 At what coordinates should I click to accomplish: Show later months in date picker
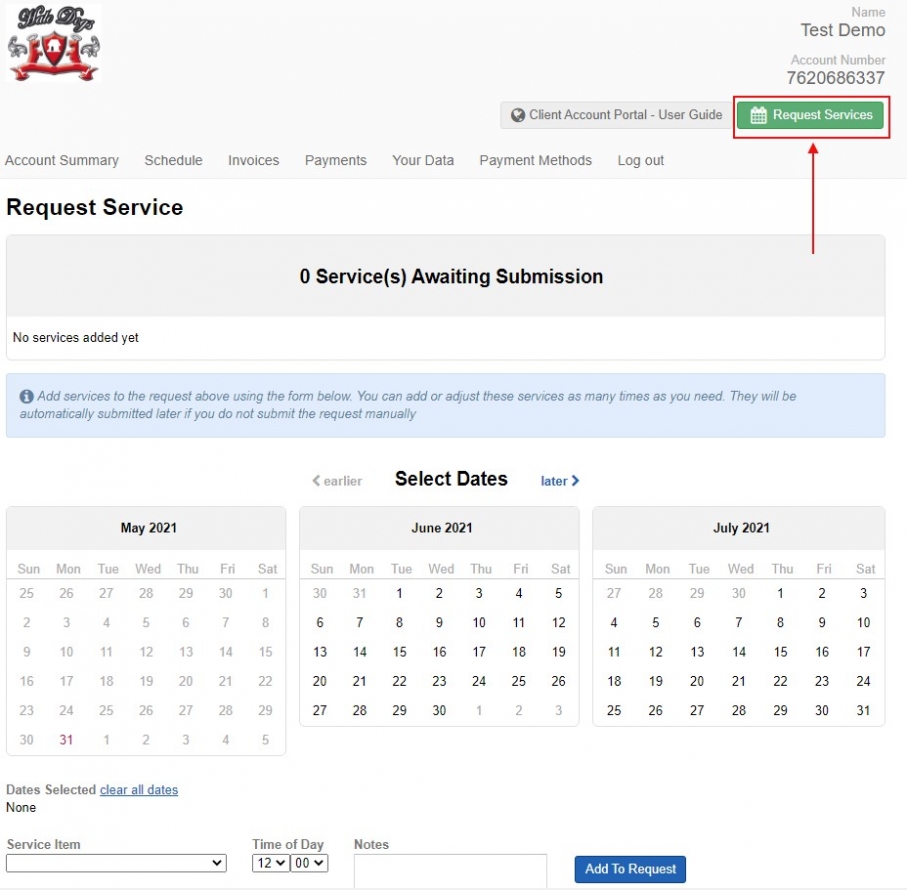[560, 481]
